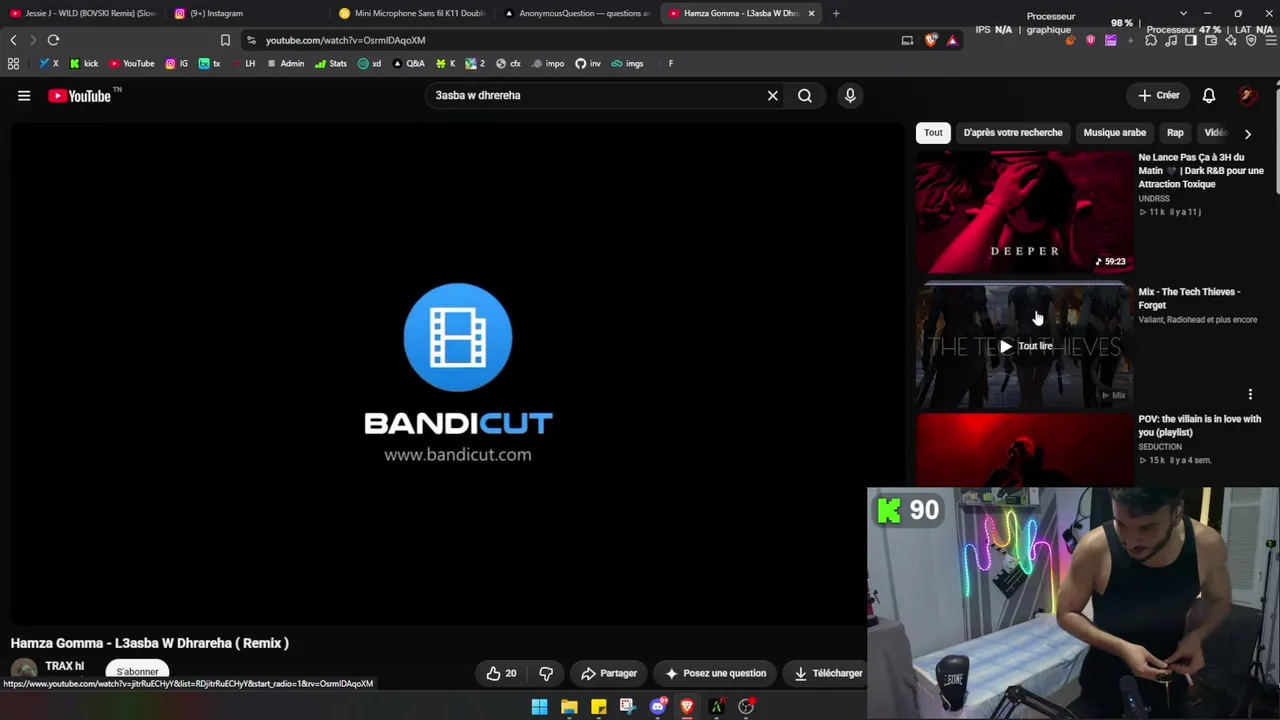Click the Créer button
This screenshot has width=1280, height=720.
(x=1159, y=96)
